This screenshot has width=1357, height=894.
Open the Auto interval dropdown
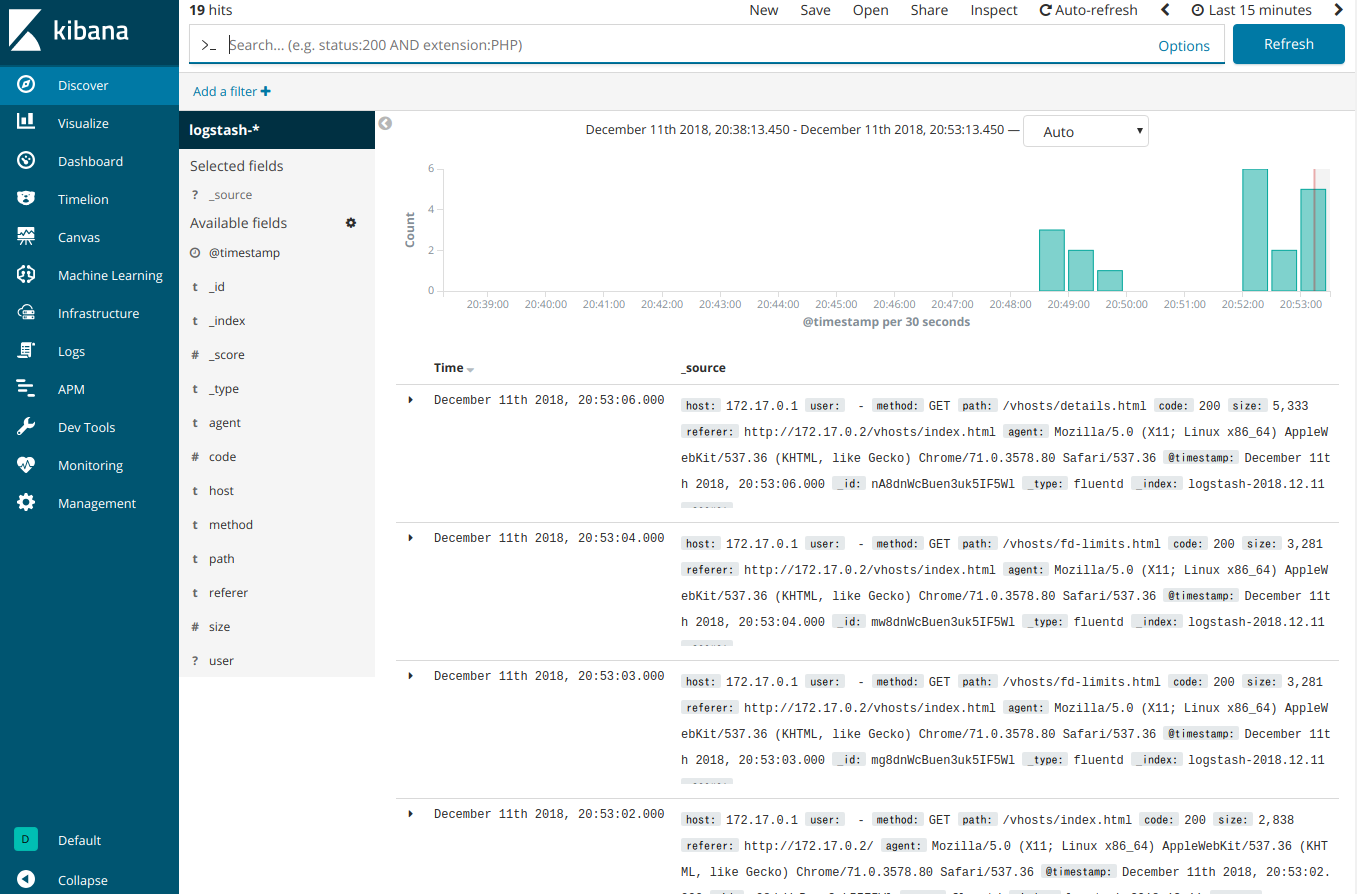pyautogui.click(x=1085, y=131)
